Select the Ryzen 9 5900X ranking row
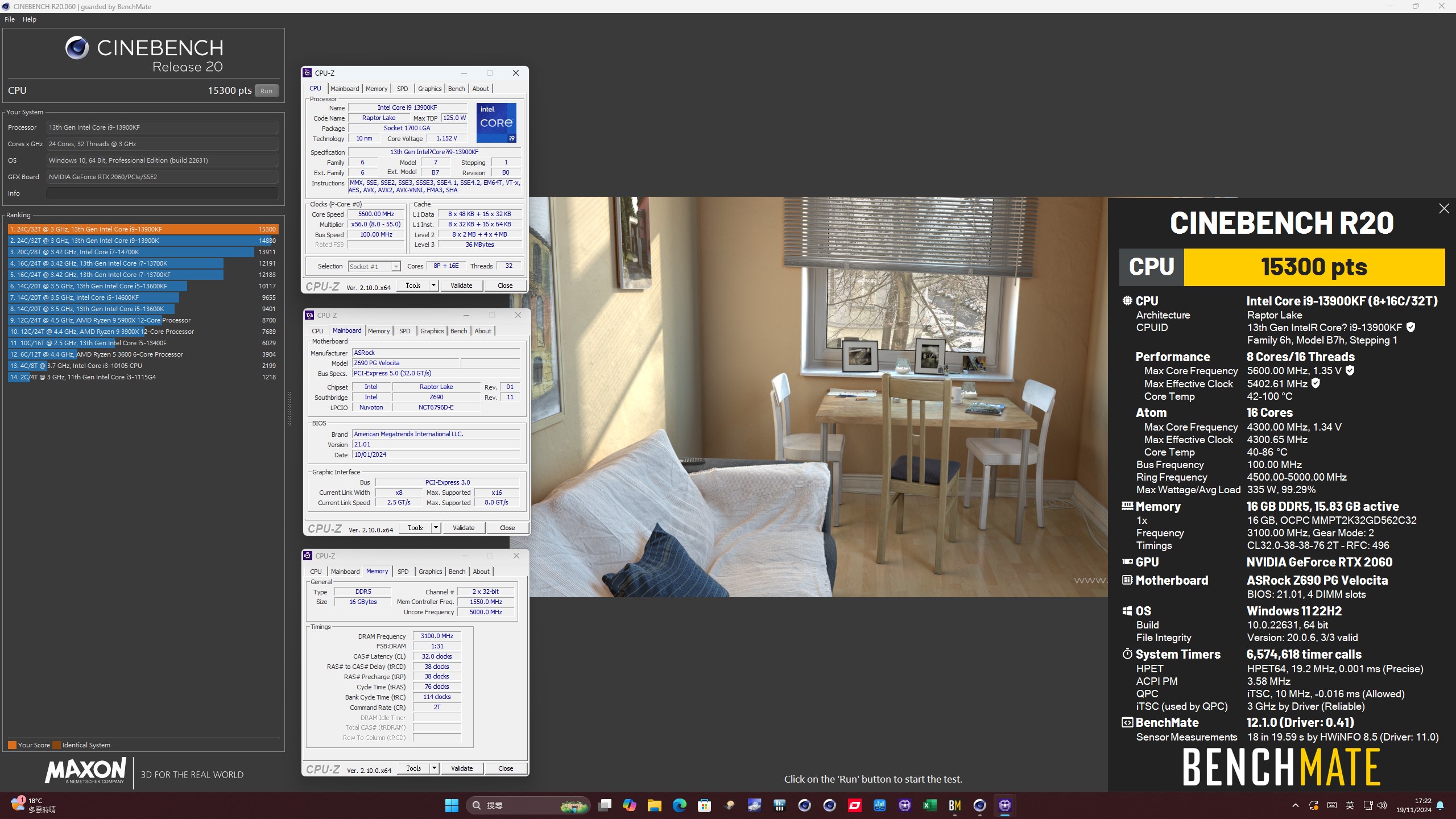Viewport: 1456px width, 819px height. (142, 320)
